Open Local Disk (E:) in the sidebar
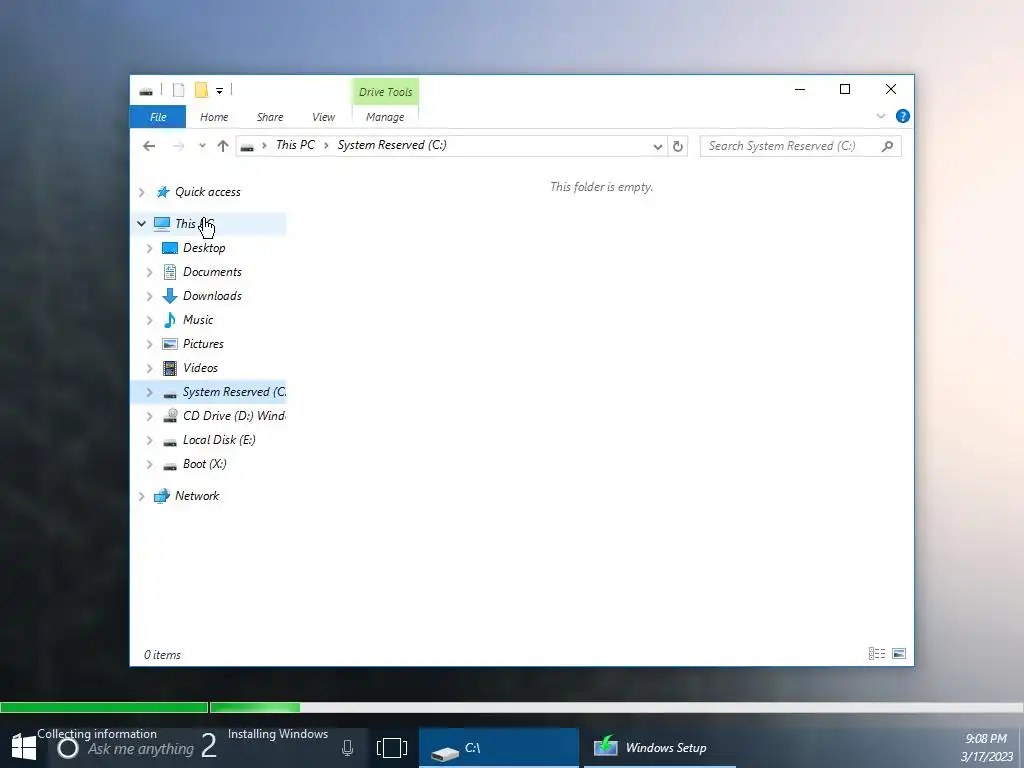 [x=219, y=440]
